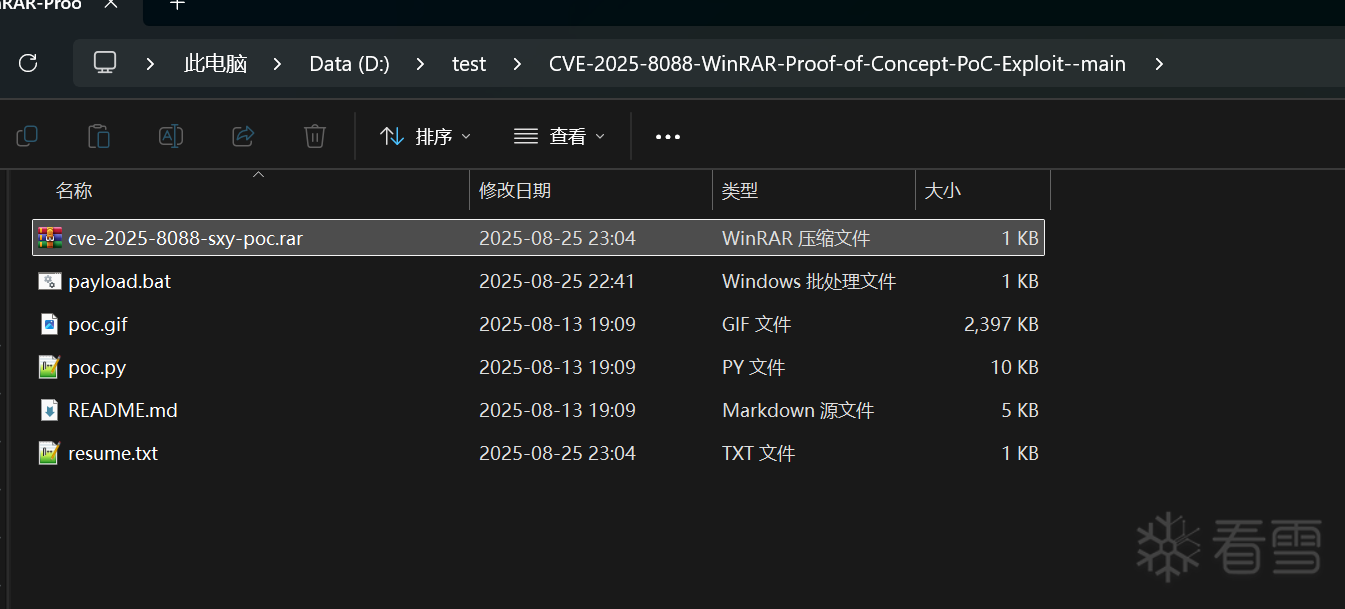Click the date of poc.gif

click(557, 324)
